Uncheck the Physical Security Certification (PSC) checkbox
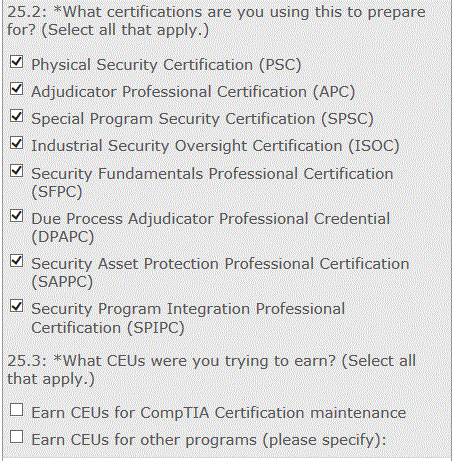 (16, 62)
